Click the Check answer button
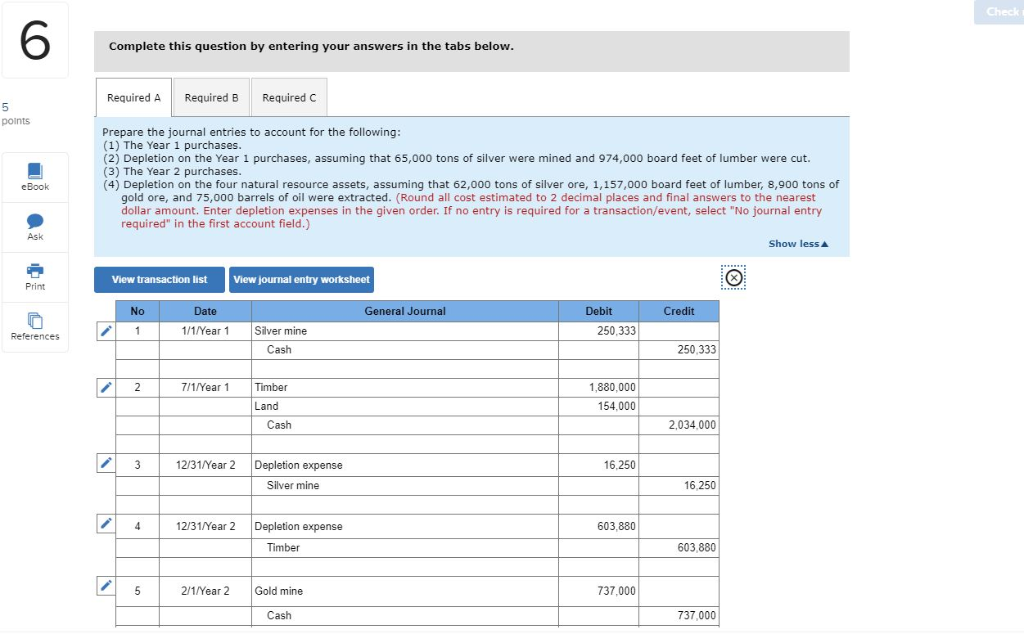The image size is (1024, 634). pyautogui.click(x=998, y=11)
